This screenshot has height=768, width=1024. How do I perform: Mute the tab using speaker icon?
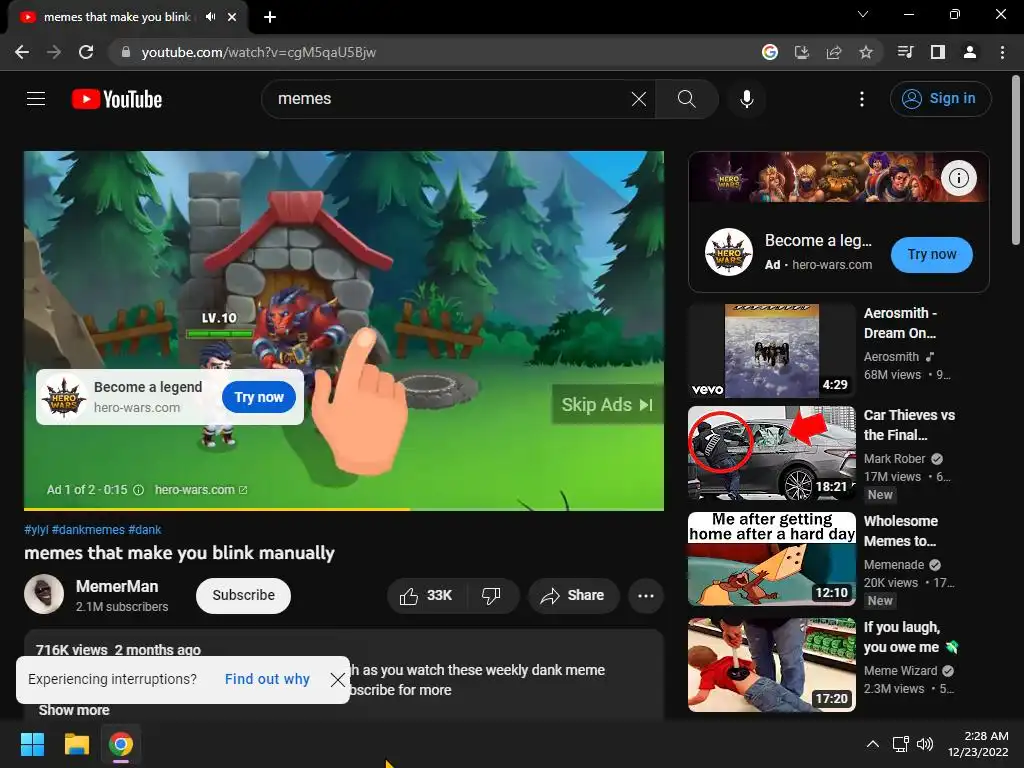point(210,17)
